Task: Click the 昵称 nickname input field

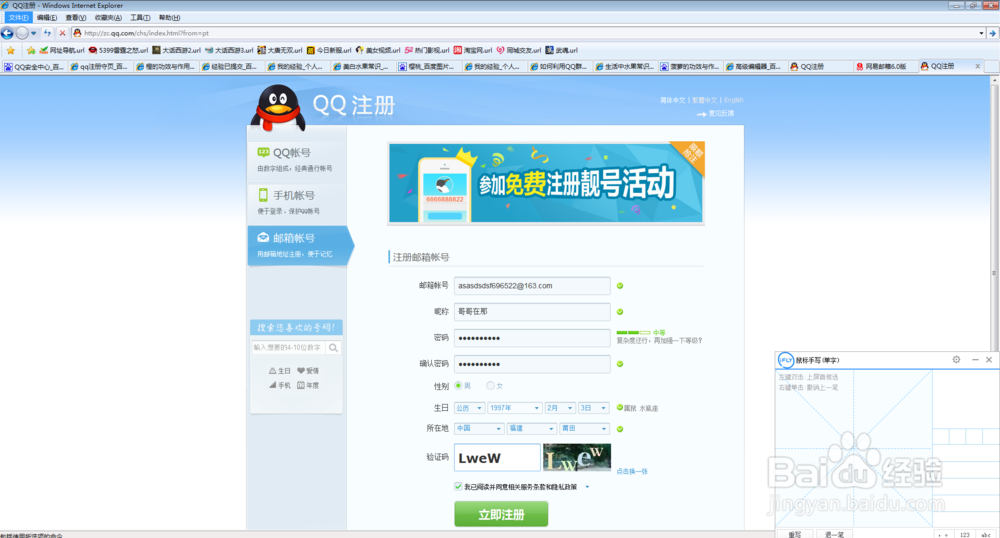Action: coord(532,312)
